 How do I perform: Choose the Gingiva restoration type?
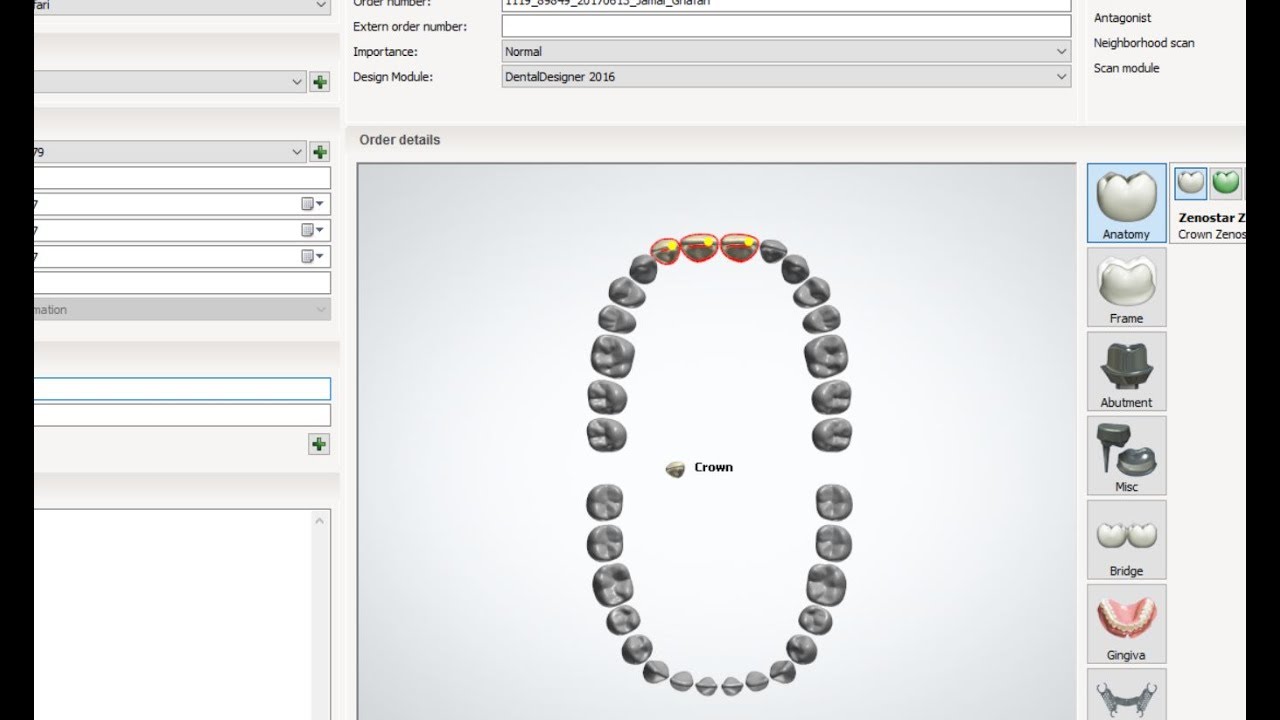coord(1126,624)
